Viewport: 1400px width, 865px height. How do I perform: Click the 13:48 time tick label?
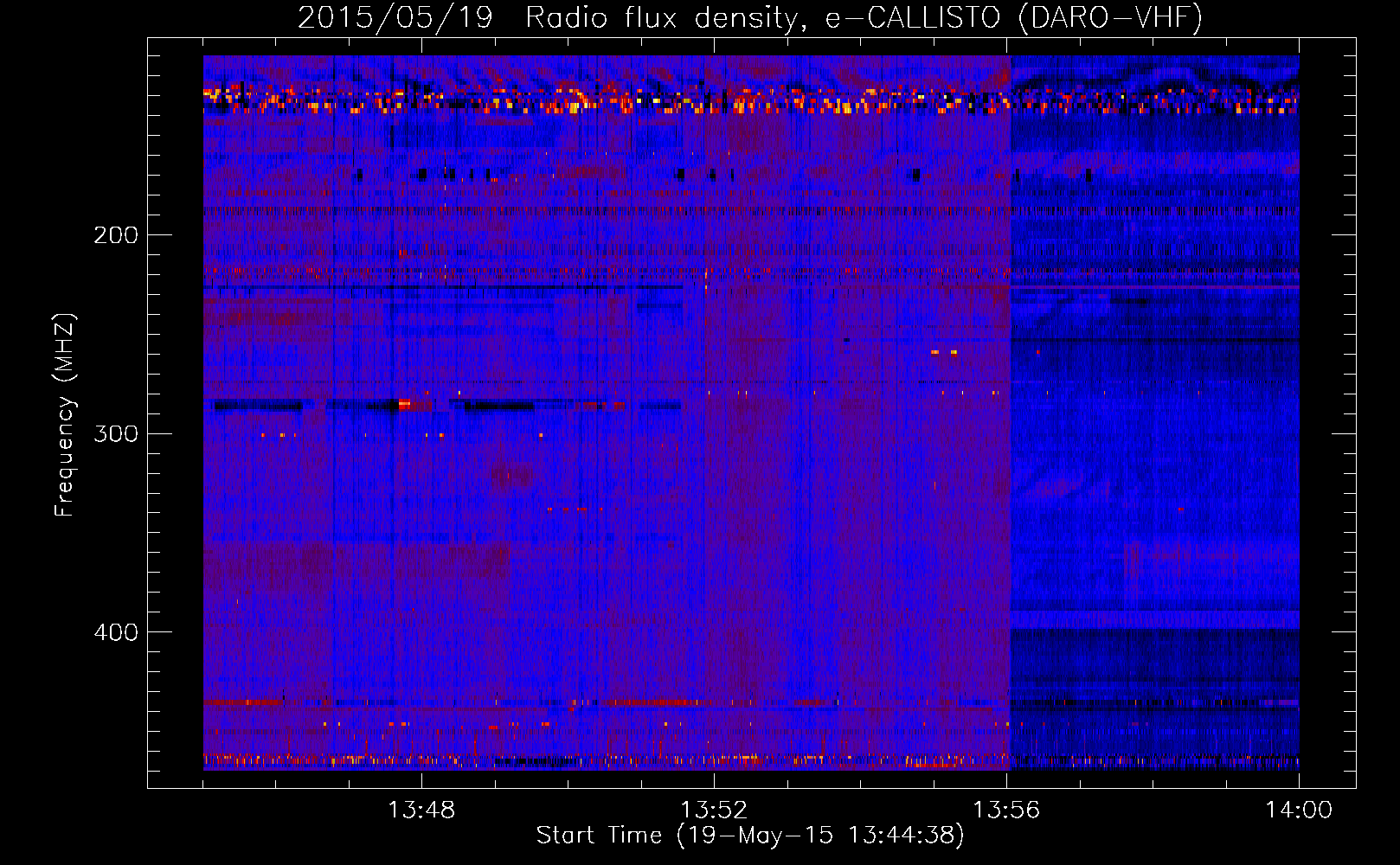(421, 811)
